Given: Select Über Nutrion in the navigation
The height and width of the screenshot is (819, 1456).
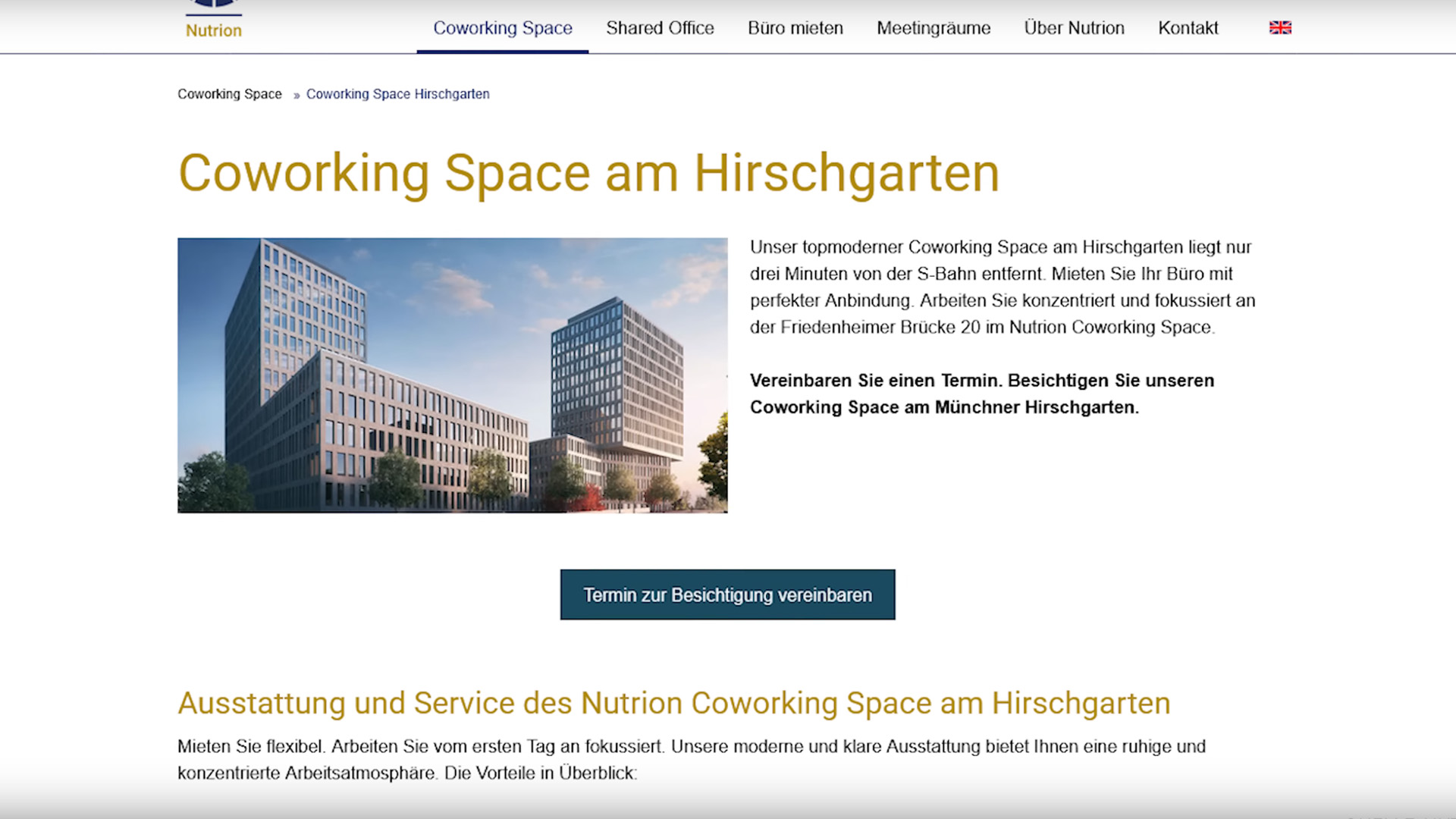Looking at the screenshot, I should click(x=1074, y=28).
